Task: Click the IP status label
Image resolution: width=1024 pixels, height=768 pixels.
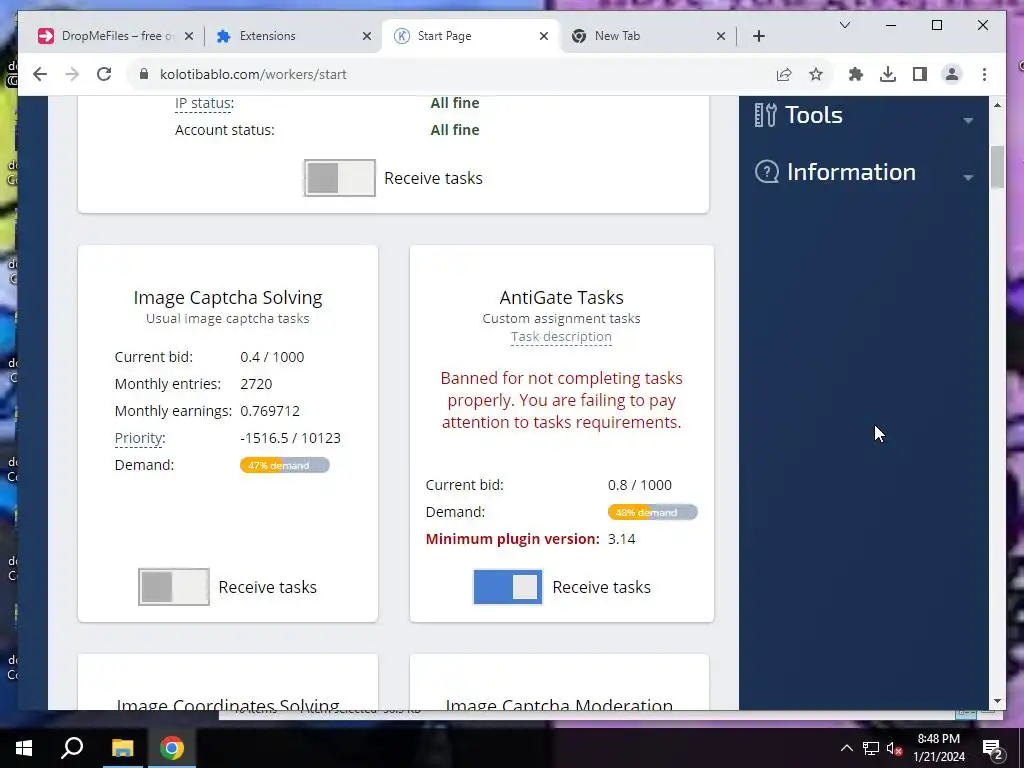Action: 204,103
